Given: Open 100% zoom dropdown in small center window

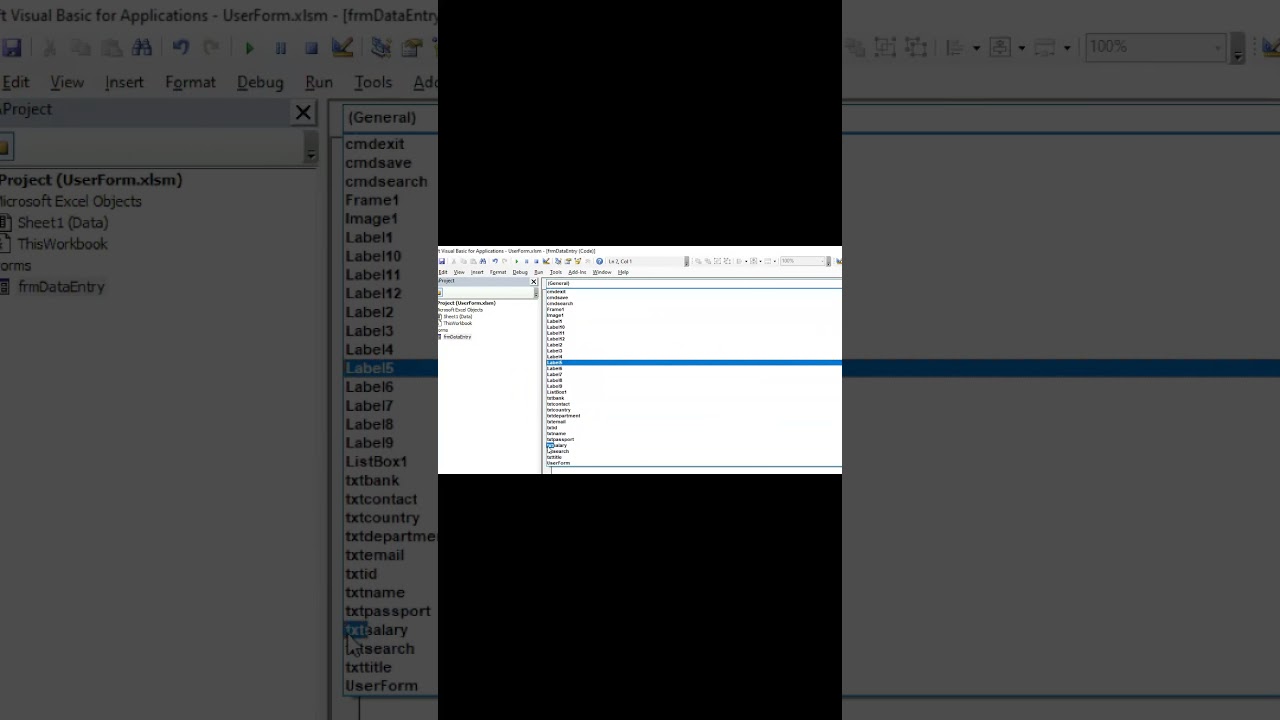Looking at the screenshot, I should (803, 261).
